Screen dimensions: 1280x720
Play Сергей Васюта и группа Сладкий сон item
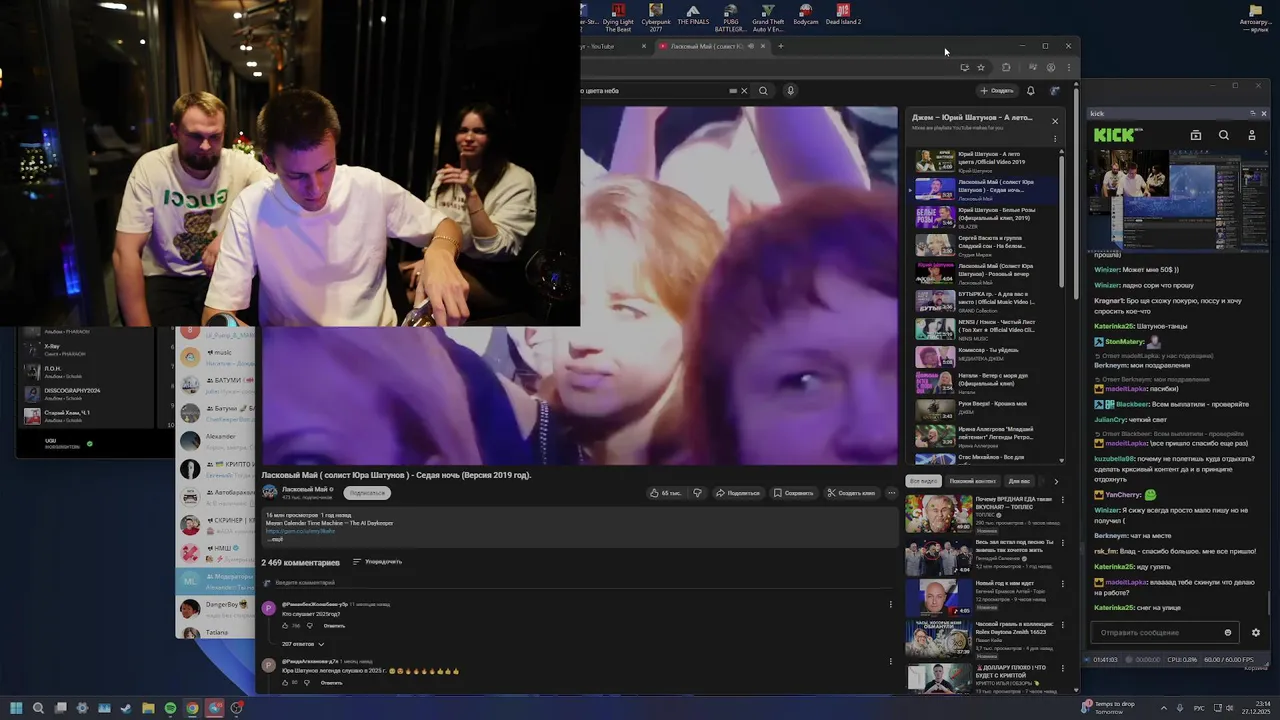985,245
